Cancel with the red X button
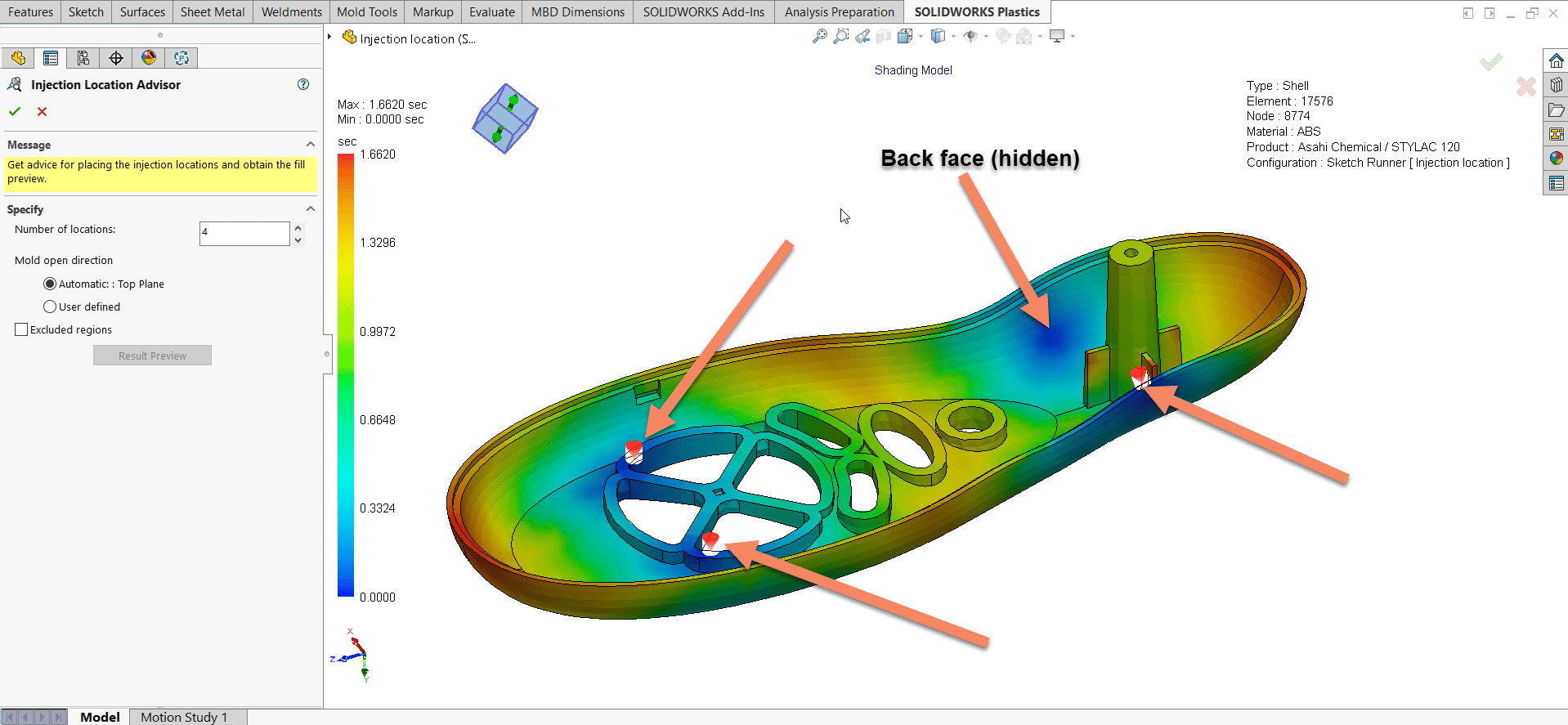Viewport: 1568px width, 725px height. [43, 111]
